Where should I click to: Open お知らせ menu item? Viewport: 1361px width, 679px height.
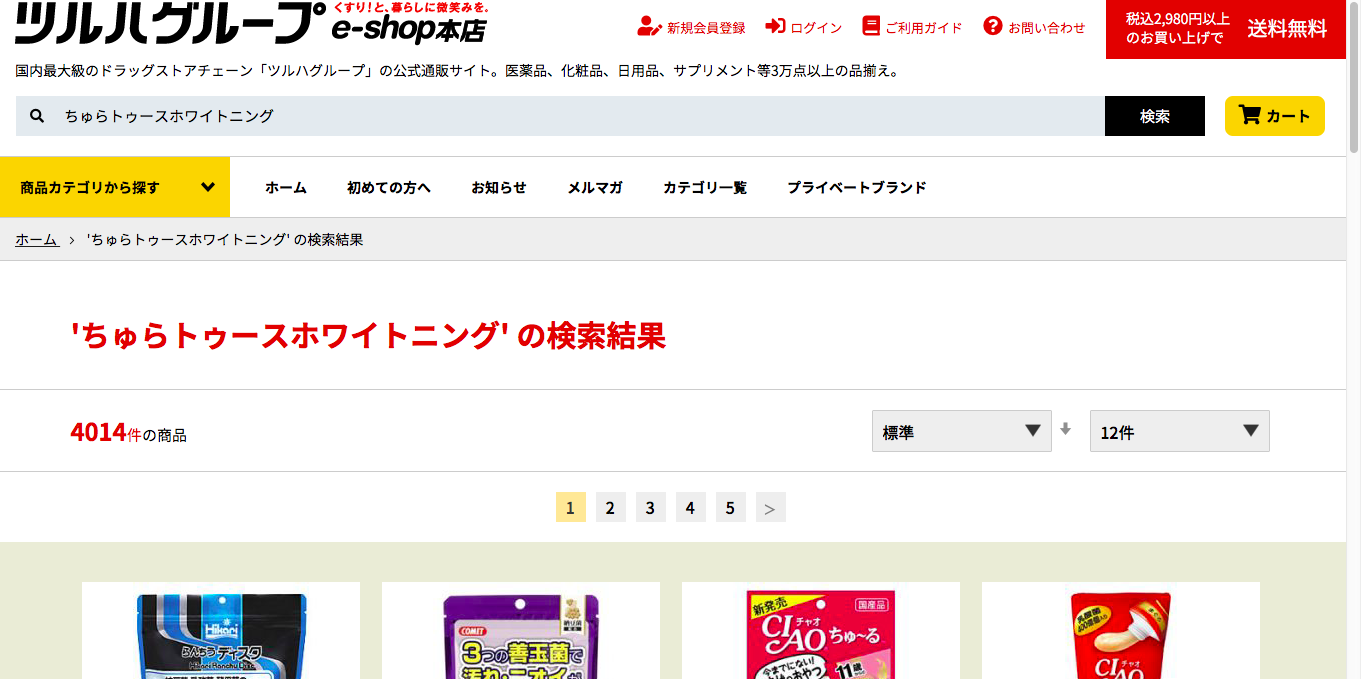coord(499,187)
